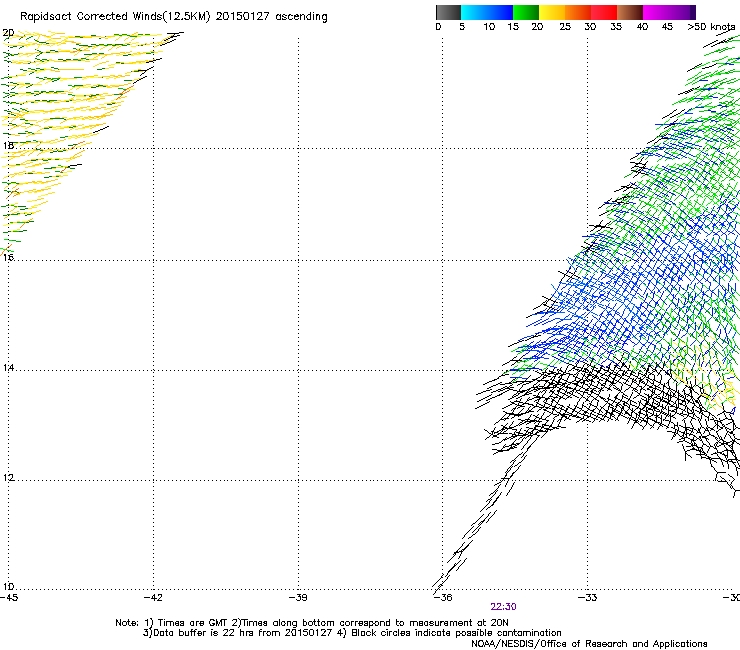Click the '12' latitude axis label
The height and width of the screenshot is (650, 740).
tap(8, 477)
